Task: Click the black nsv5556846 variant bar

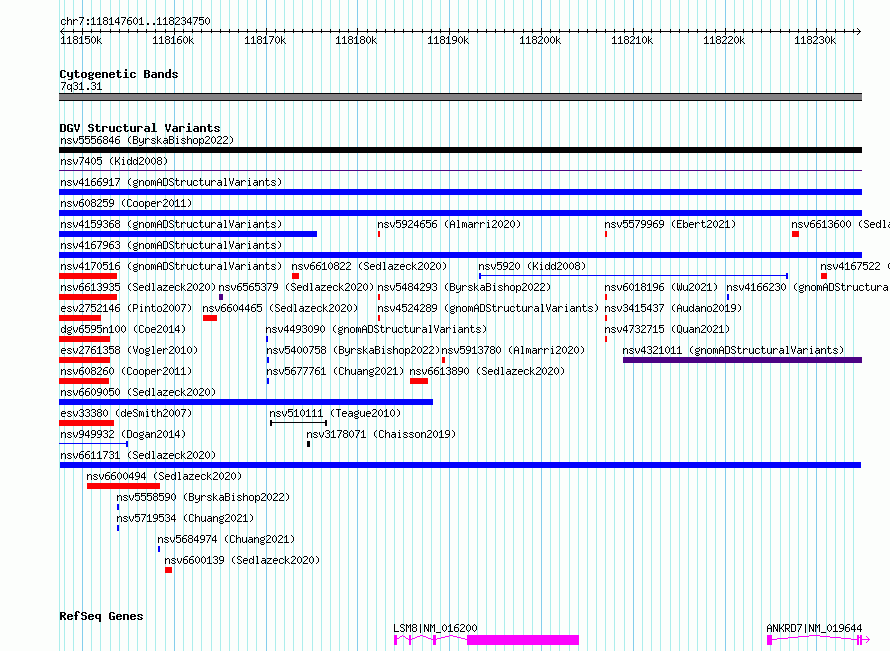Action: coord(460,150)
